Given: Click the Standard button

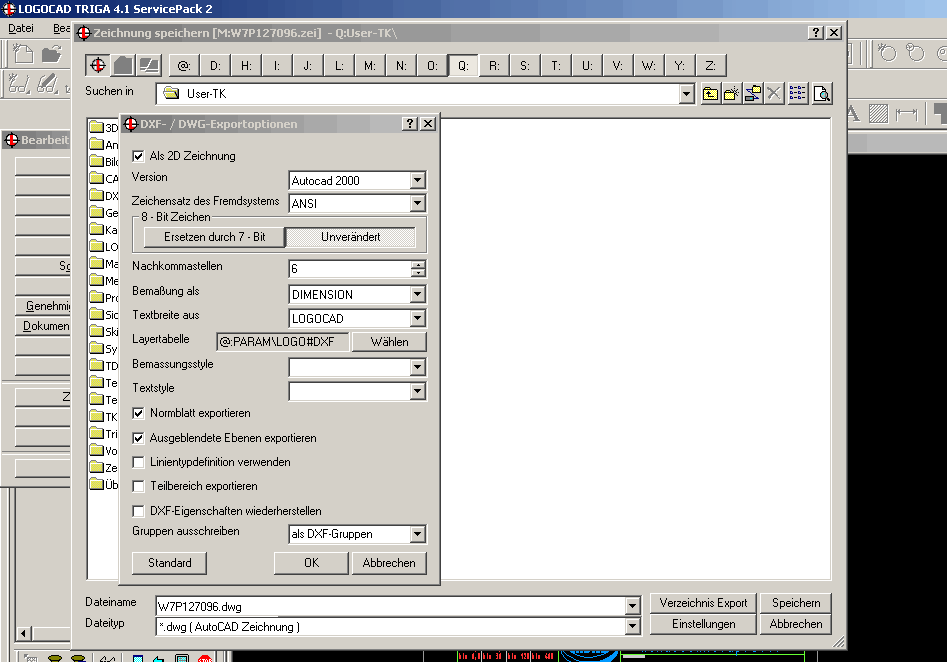Looking at the screenshot, I should coord(170,563).
